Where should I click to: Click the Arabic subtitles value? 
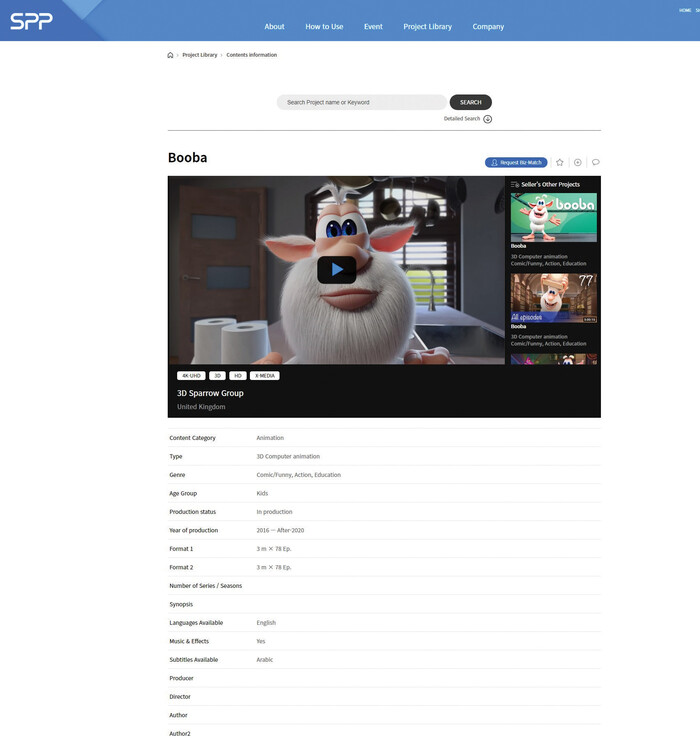[x=264, y=660]
